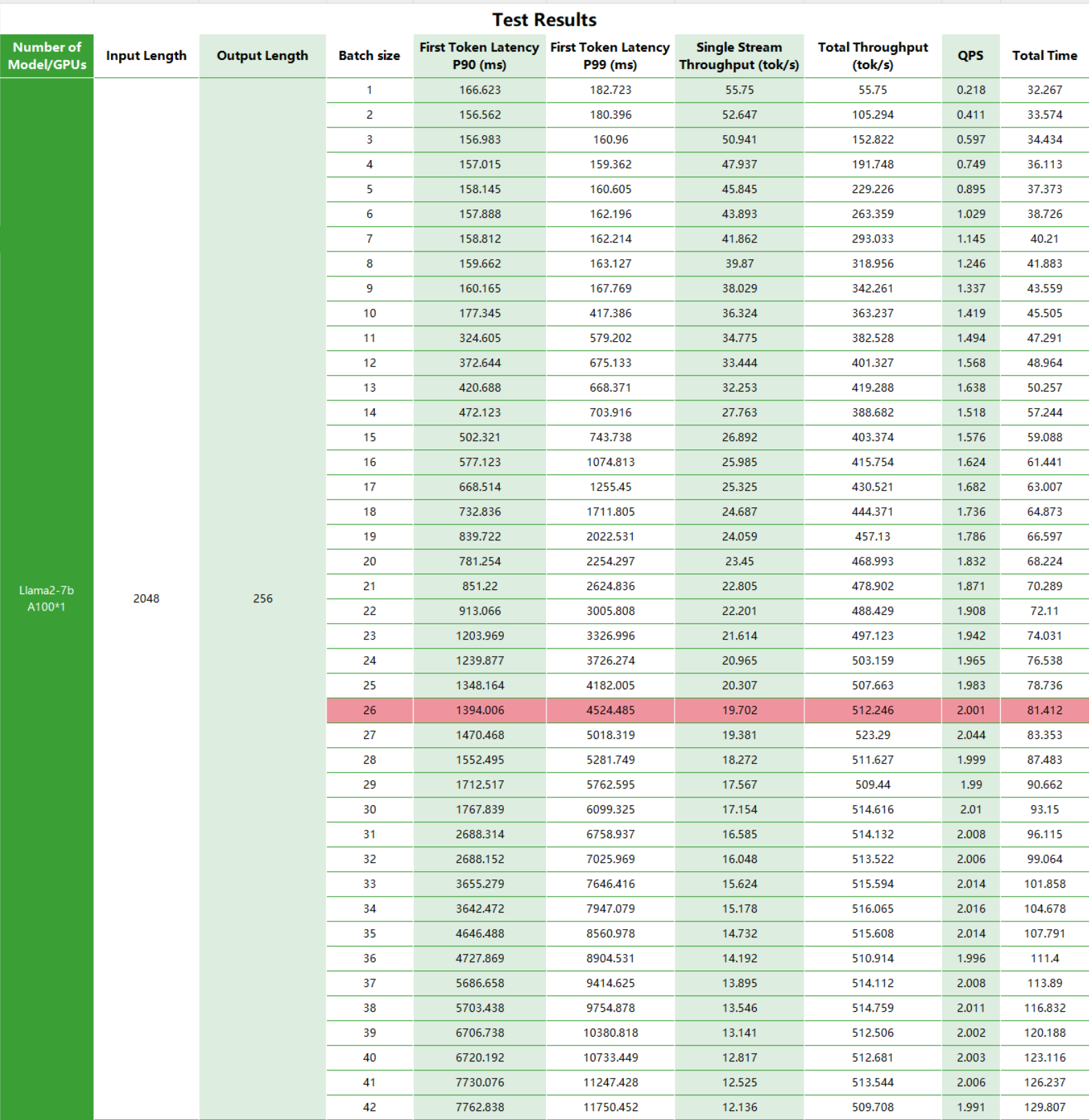Screen dimensions: 1089x1120
Task: Select total time cell "36.113"
Action: (x=1044, y=165)
